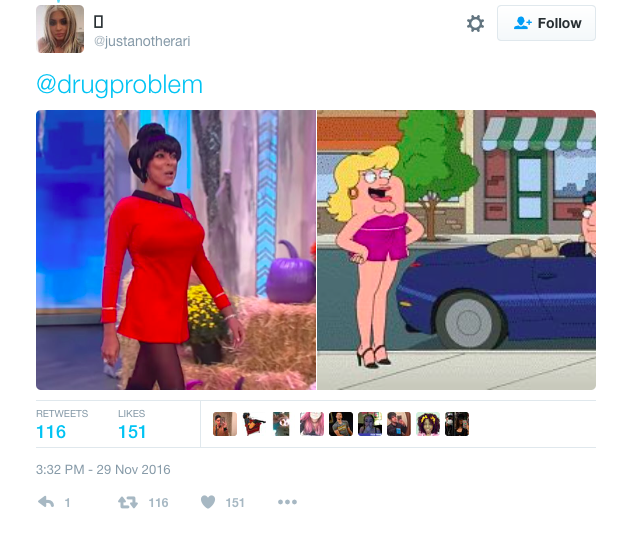635x541 pixels.
Task: Open the gear settings icon
Action: [x=475, y=23]
